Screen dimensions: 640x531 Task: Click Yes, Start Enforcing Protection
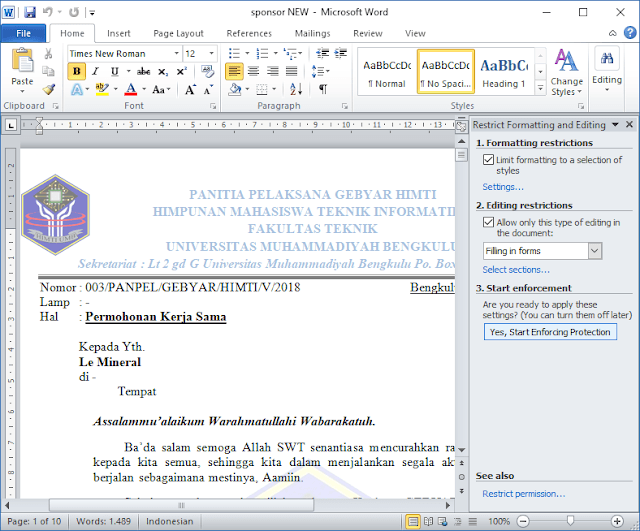(550, 332)
